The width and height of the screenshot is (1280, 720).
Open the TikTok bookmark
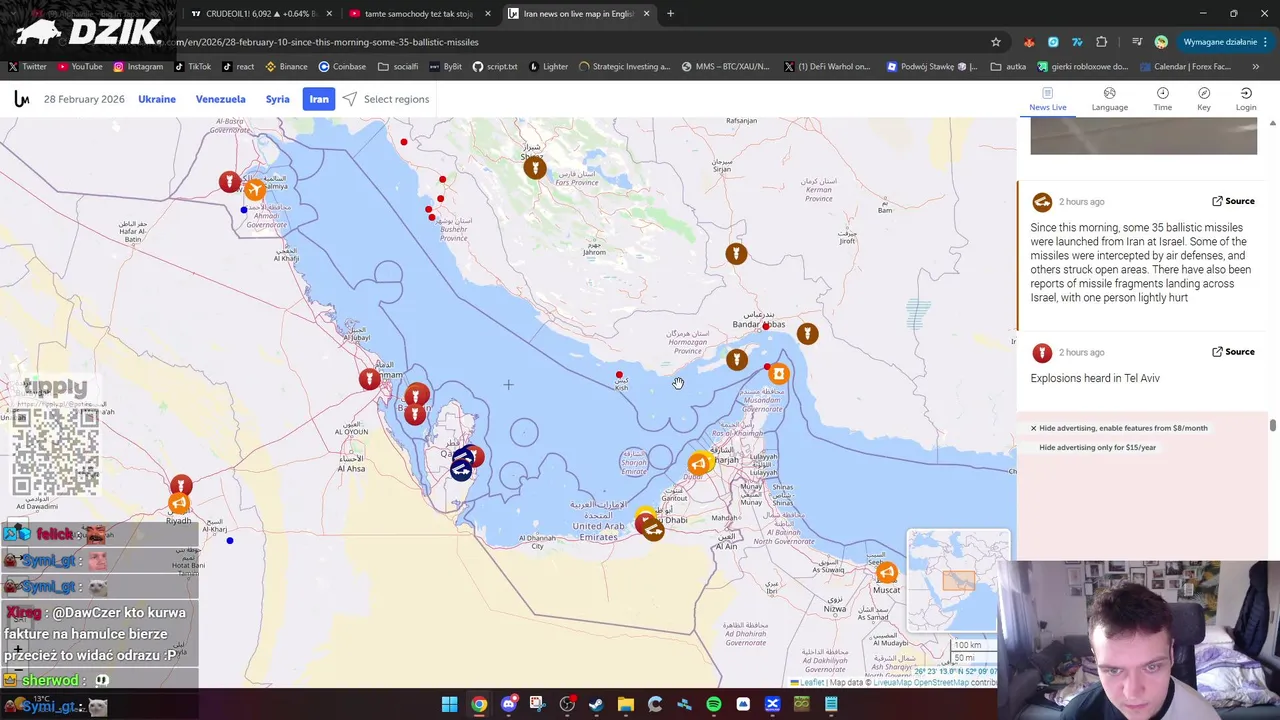click(193, 67)
